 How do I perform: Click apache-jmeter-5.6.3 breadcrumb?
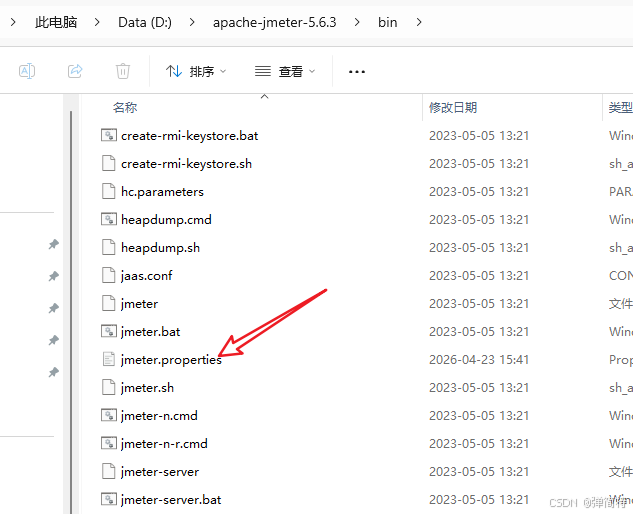coord(275,22)
